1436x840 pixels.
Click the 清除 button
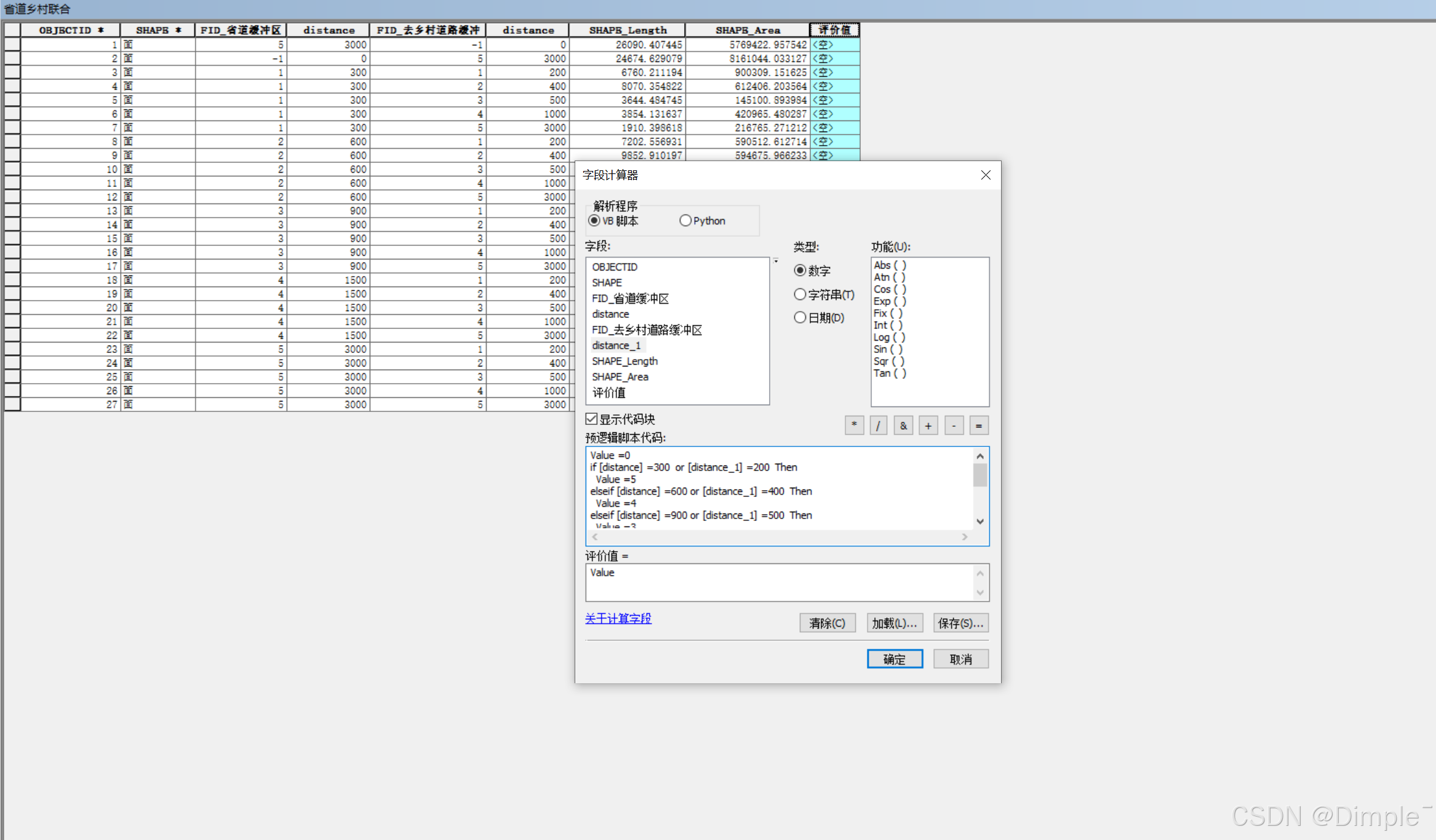(827, 623)
